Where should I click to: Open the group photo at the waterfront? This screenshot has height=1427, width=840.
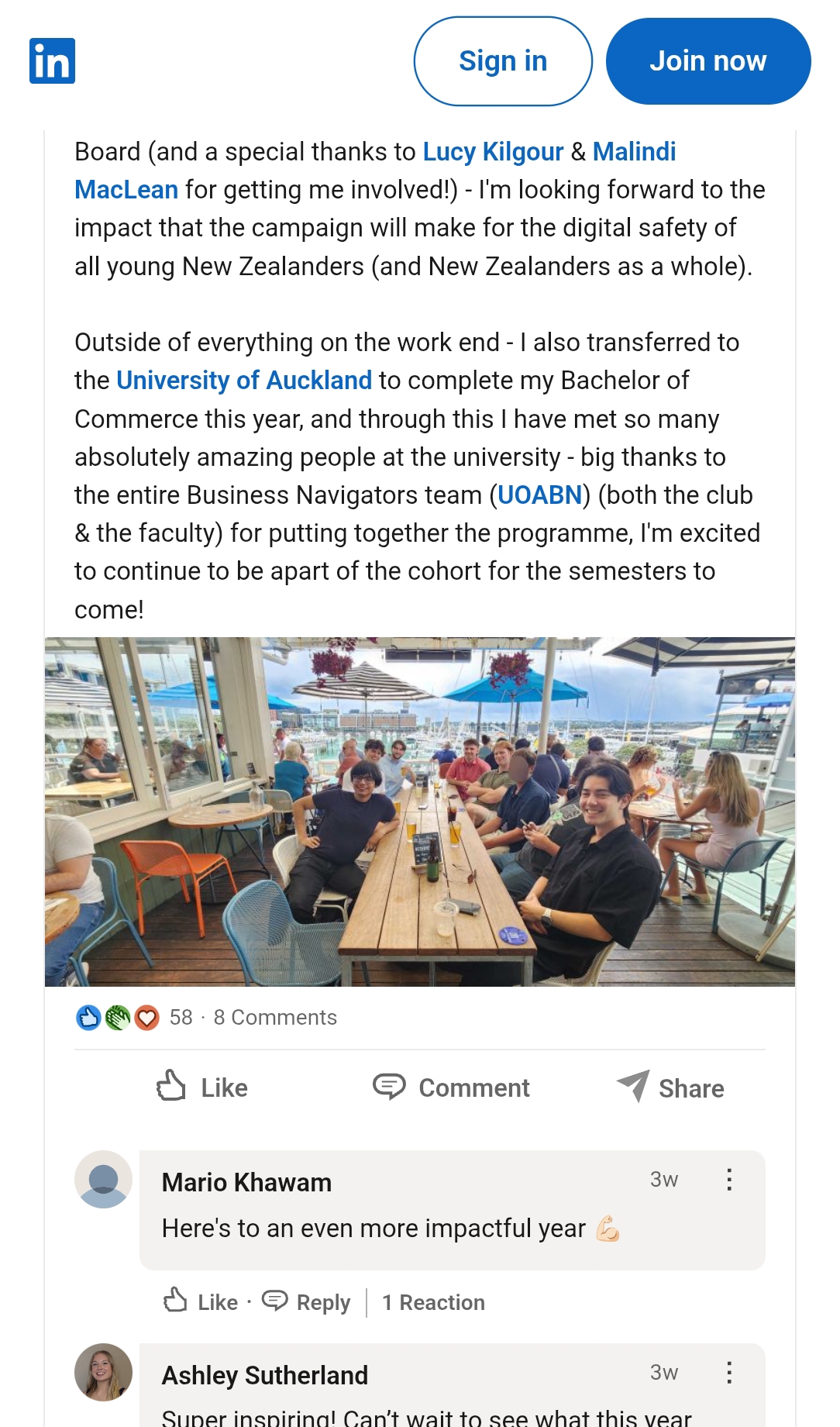point(420,812)
